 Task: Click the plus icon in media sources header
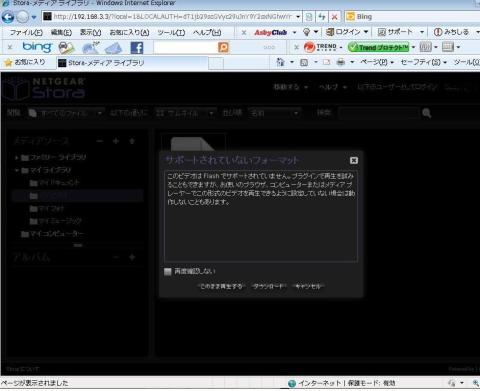coord(116,141)
